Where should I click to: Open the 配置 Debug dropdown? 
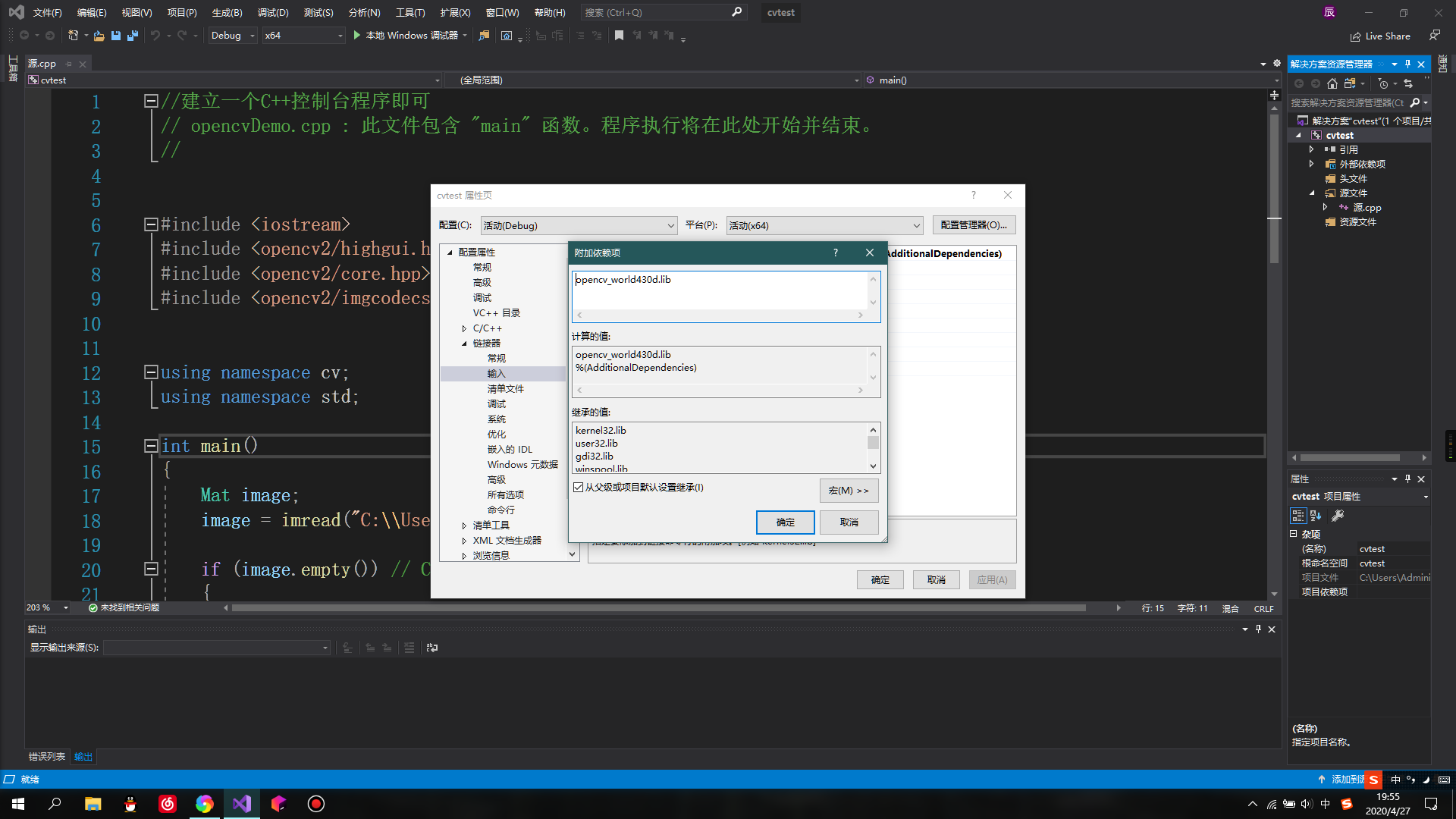[x=579, y=225]
